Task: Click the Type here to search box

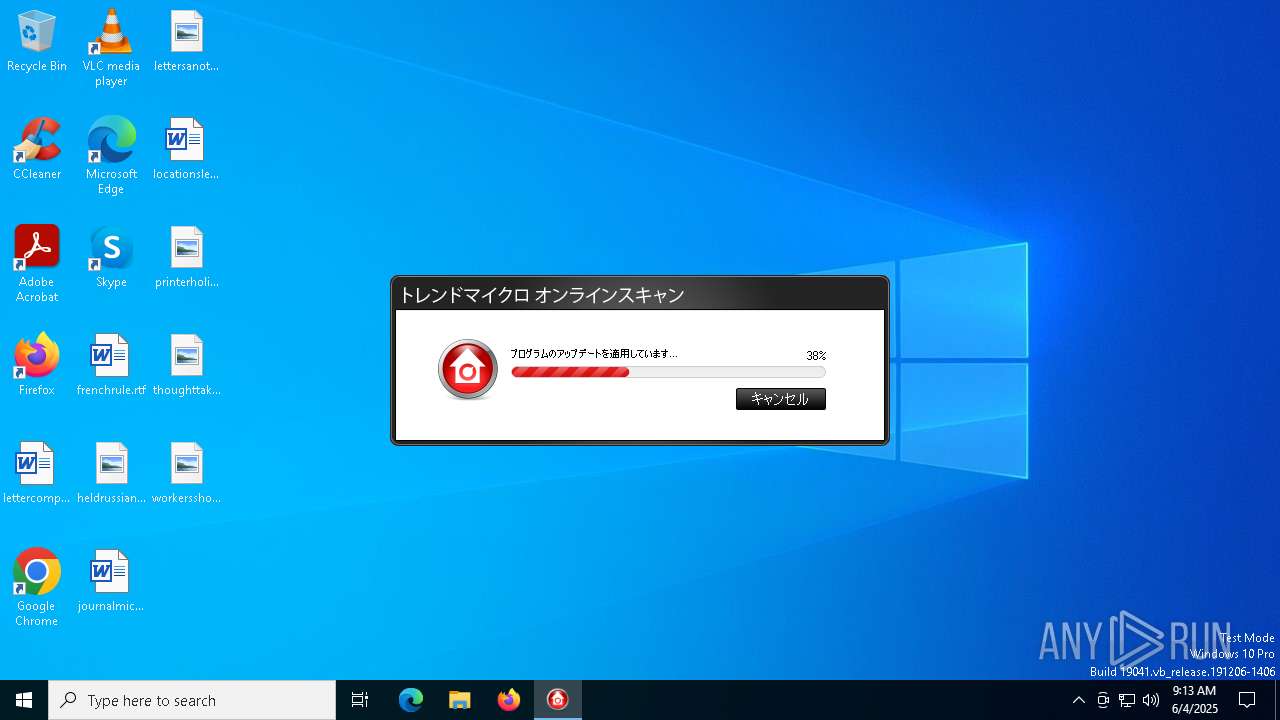Action: click(192, 700)
